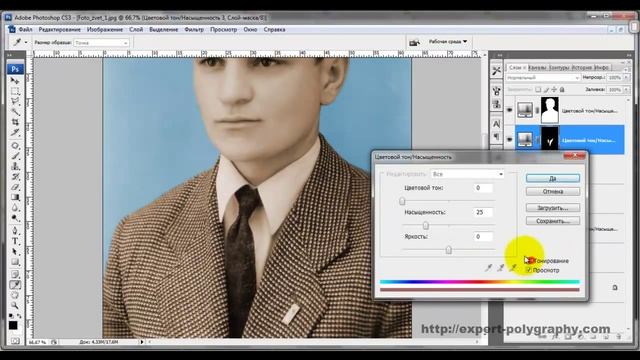
Task: Select the Slice tool
Action: point(15,132)
